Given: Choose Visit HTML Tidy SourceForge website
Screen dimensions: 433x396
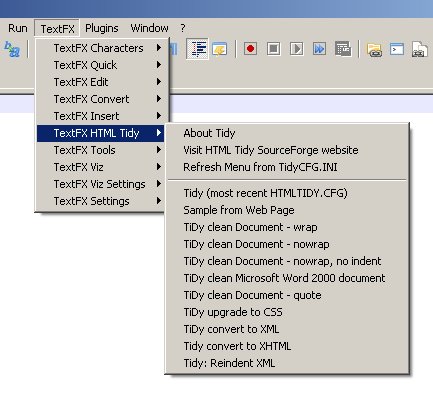Looking at the screenshot, I should 287,150.
